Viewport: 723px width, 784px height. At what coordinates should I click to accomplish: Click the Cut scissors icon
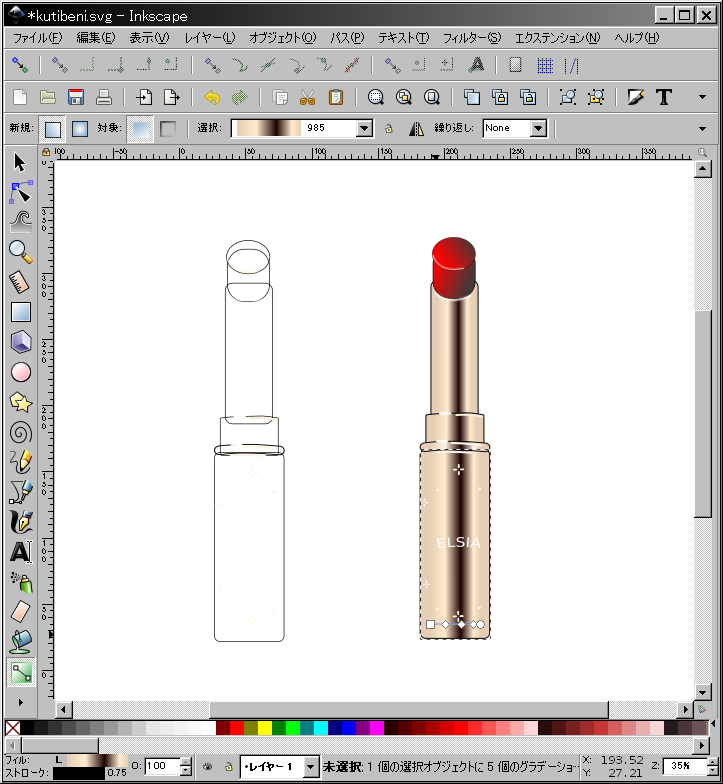click(x=308, y=97)
